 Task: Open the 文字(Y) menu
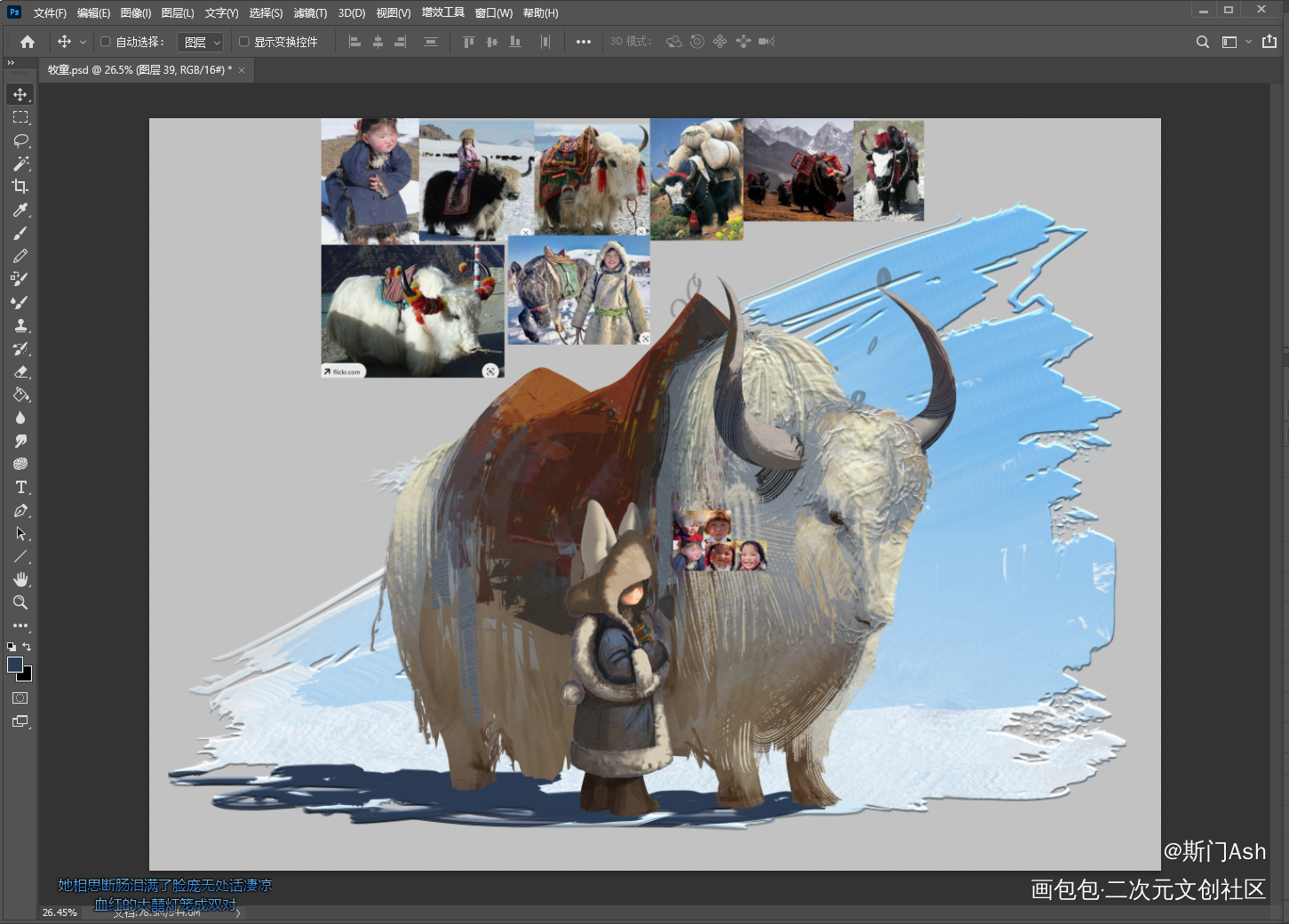(x=221, y=12)
